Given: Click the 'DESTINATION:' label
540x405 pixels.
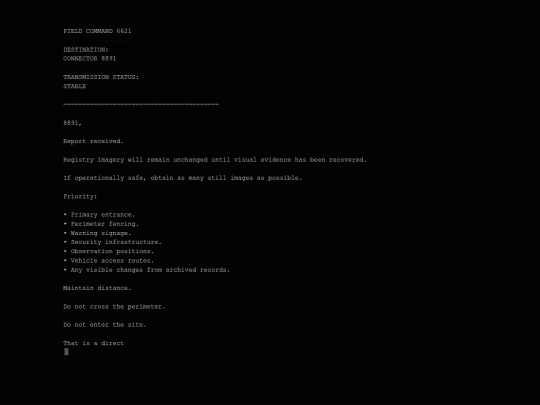Looking at the screenshot, I should coord(86,50).
